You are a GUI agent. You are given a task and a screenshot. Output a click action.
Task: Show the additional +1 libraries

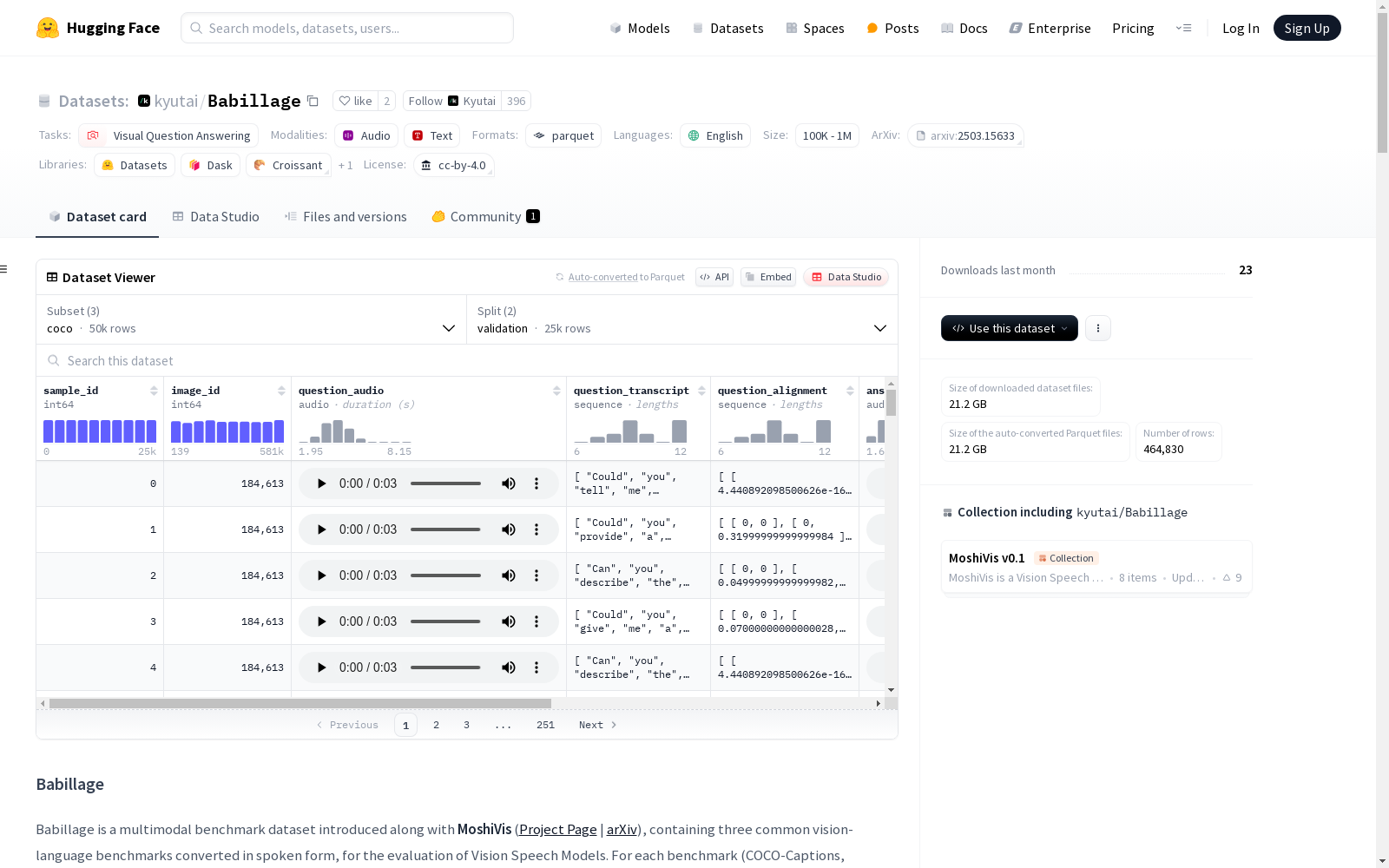(x=346, y=165)
